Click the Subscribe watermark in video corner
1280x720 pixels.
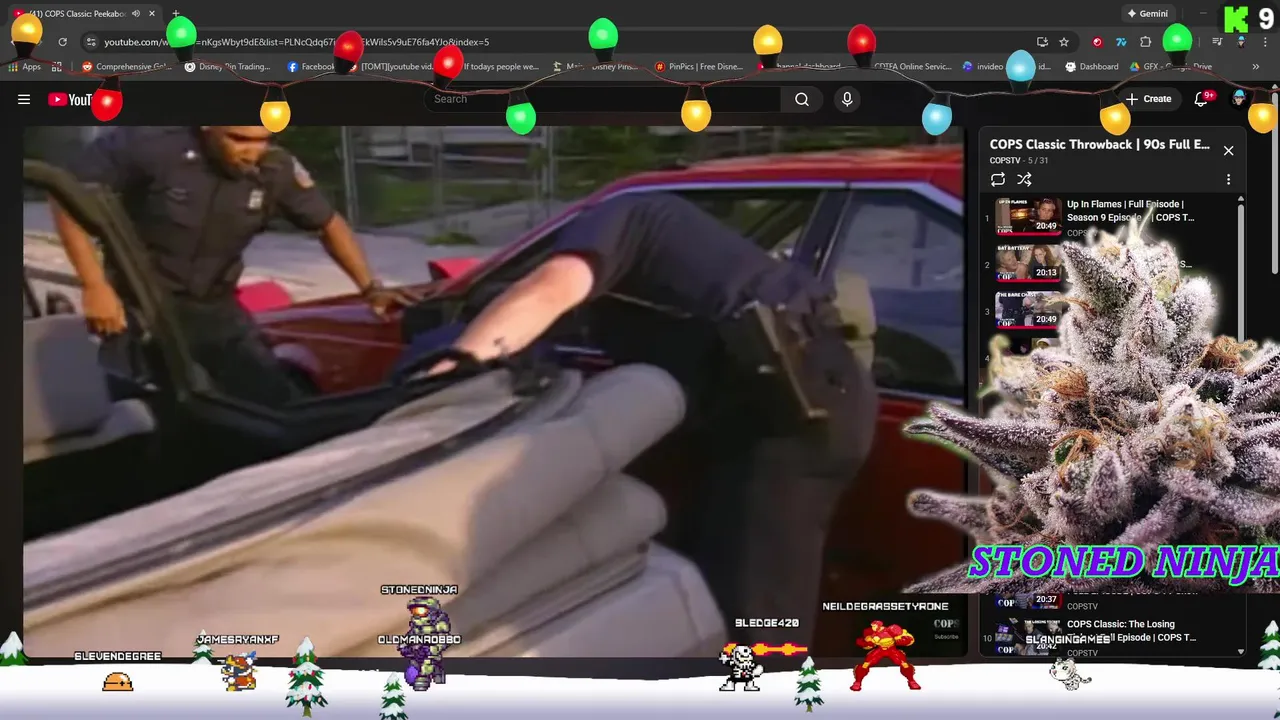(x=946, y=628)
